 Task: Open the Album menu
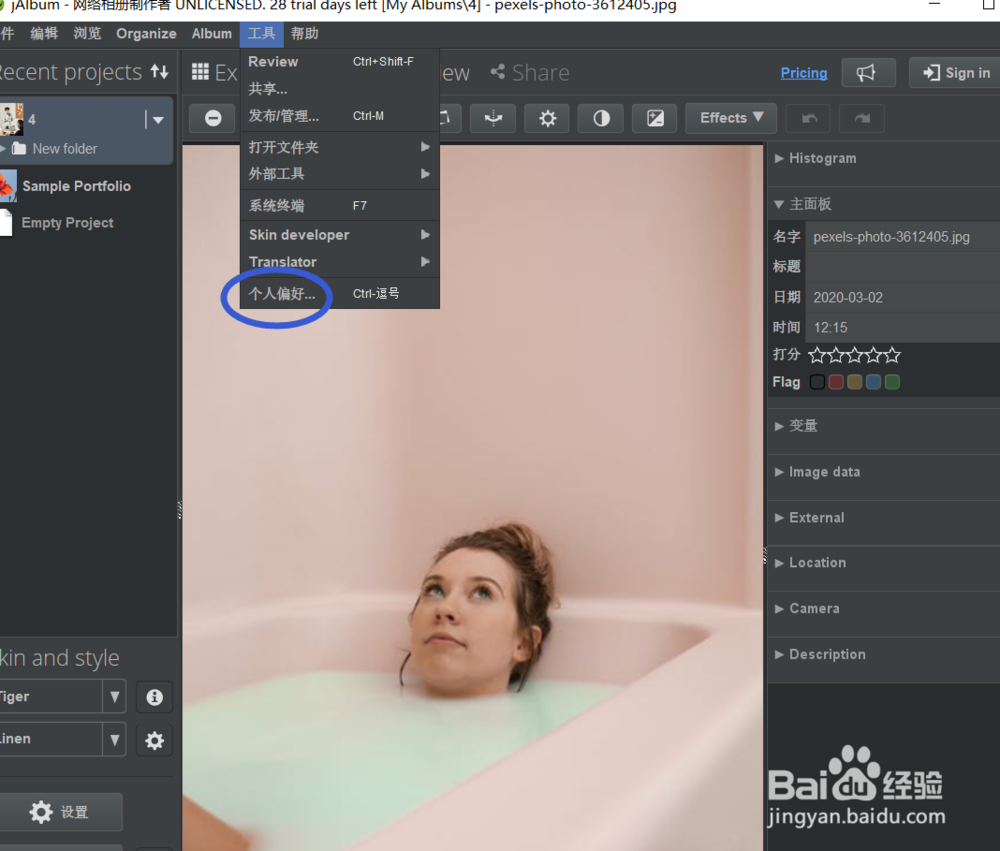212,34
